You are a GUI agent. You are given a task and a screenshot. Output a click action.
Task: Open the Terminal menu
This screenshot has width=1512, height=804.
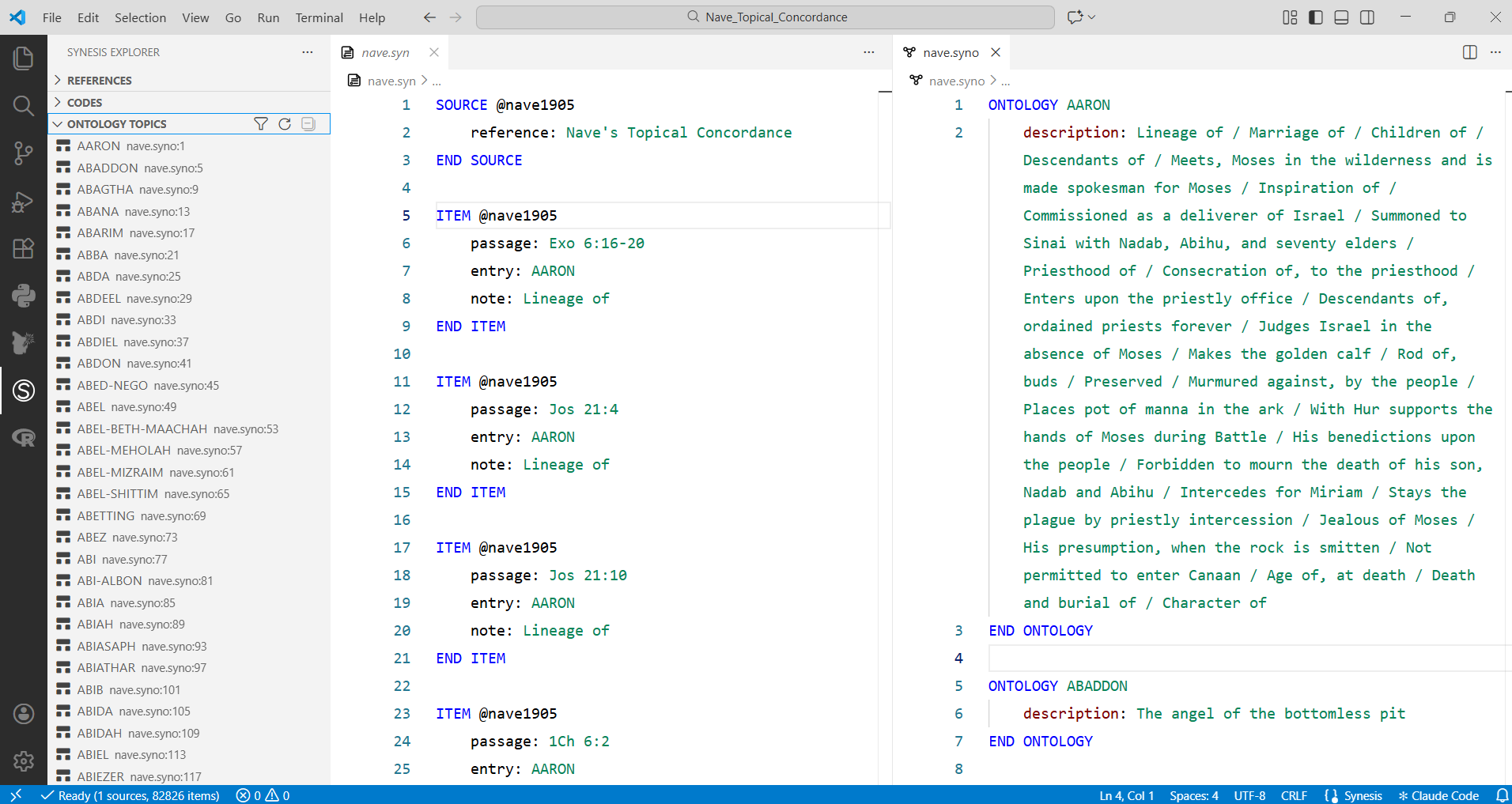[x=319, y=17]
